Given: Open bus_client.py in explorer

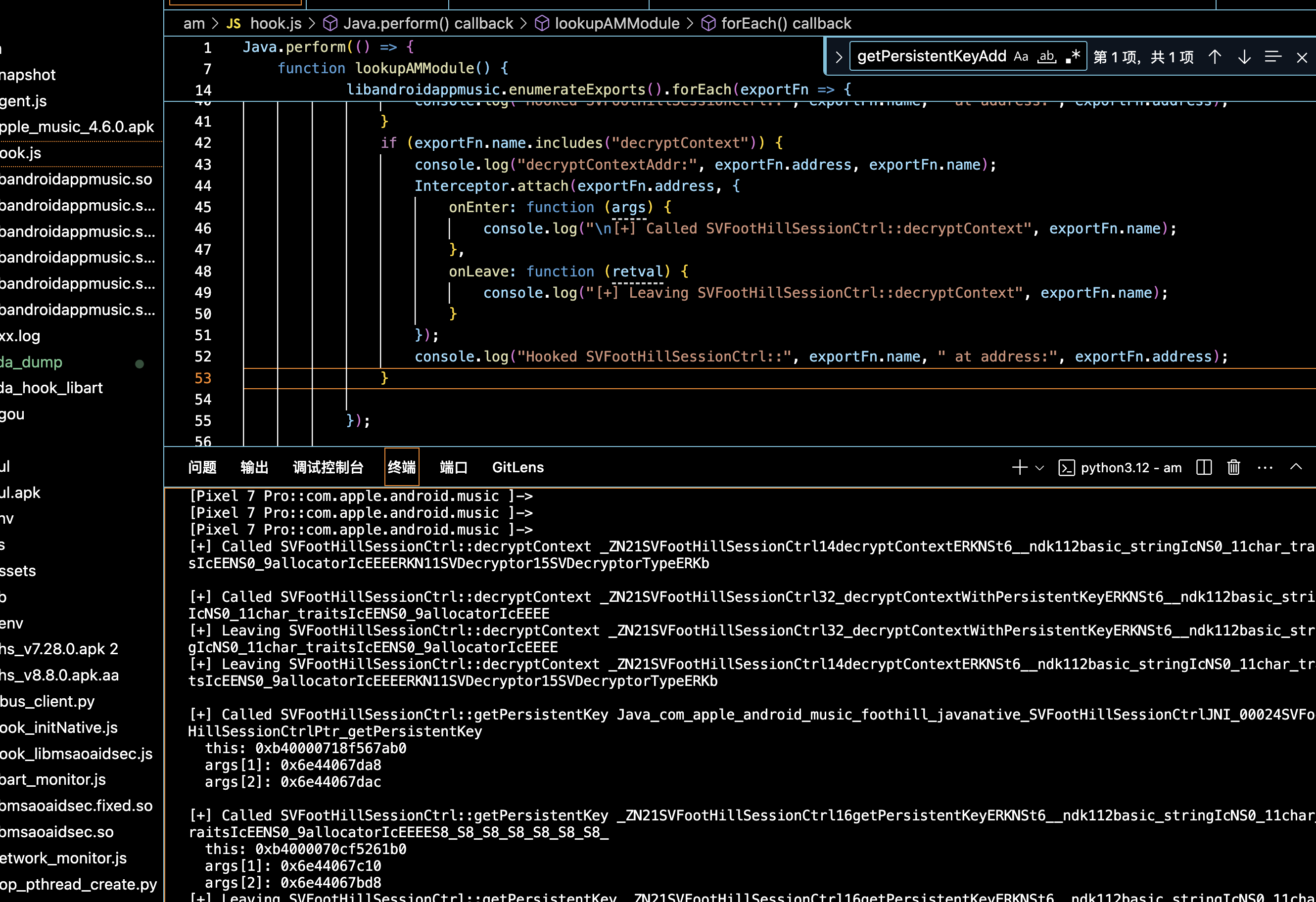Looking at the screenshot, I should coord(47,702).
